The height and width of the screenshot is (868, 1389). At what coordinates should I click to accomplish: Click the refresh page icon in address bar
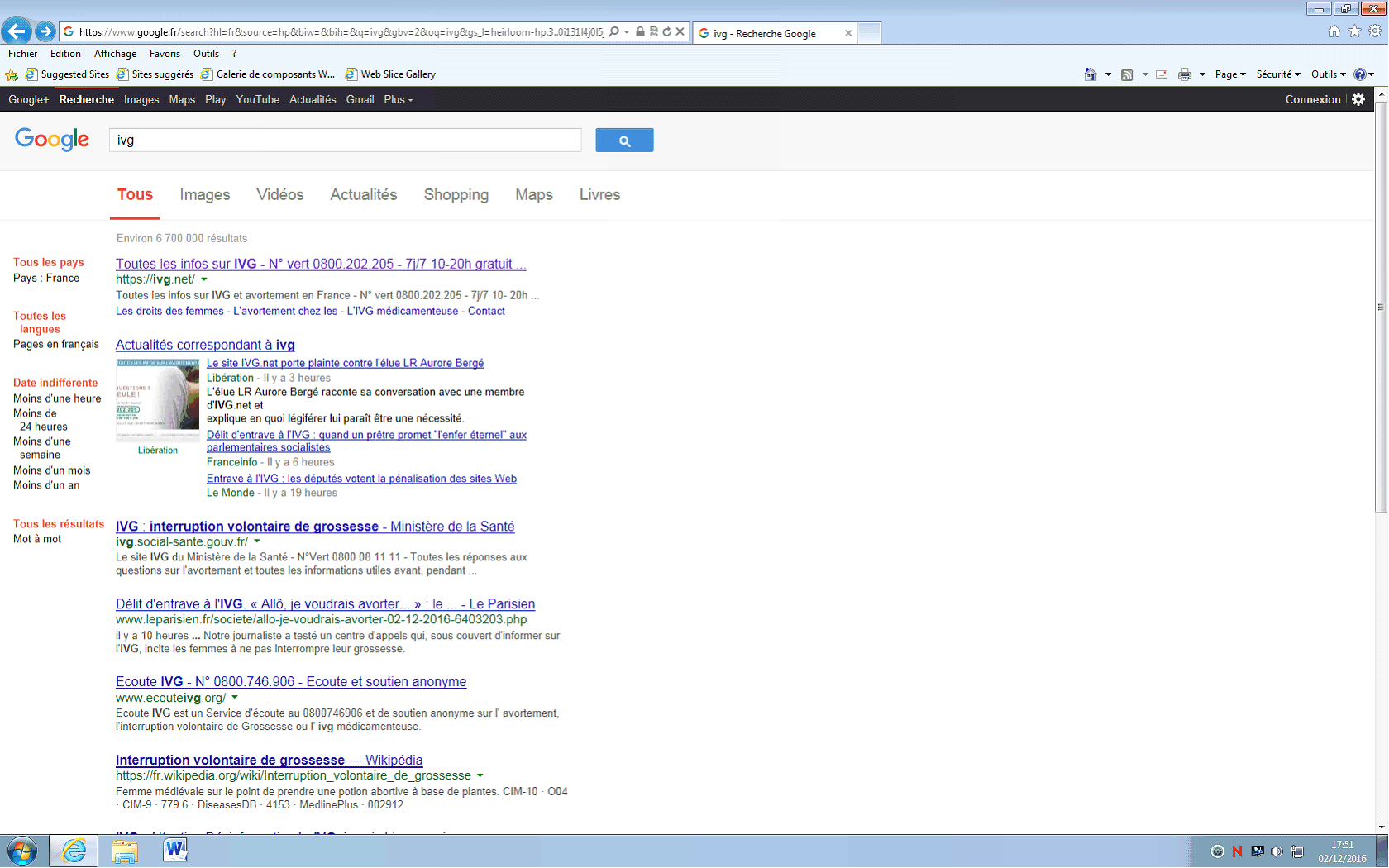666,32
